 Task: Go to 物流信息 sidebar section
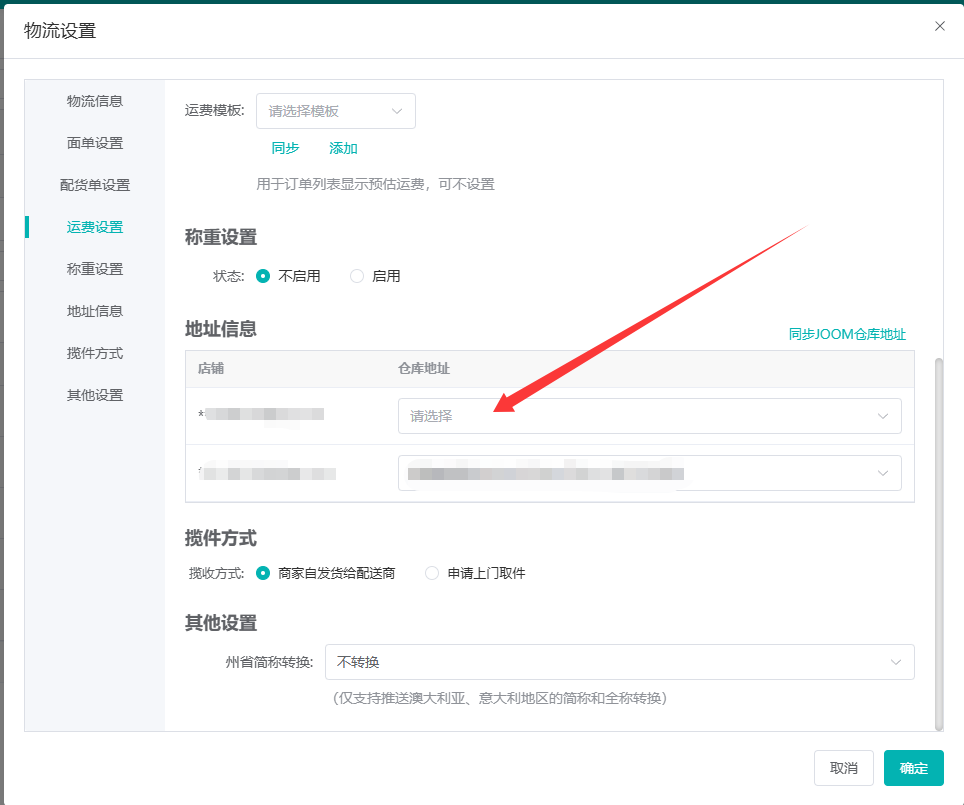(x=95, y=101)
